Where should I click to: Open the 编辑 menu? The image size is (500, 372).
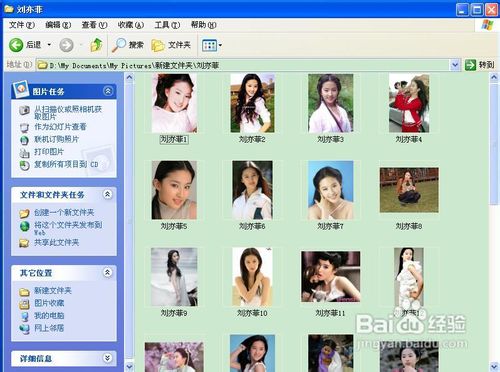(x=58, y=25)
